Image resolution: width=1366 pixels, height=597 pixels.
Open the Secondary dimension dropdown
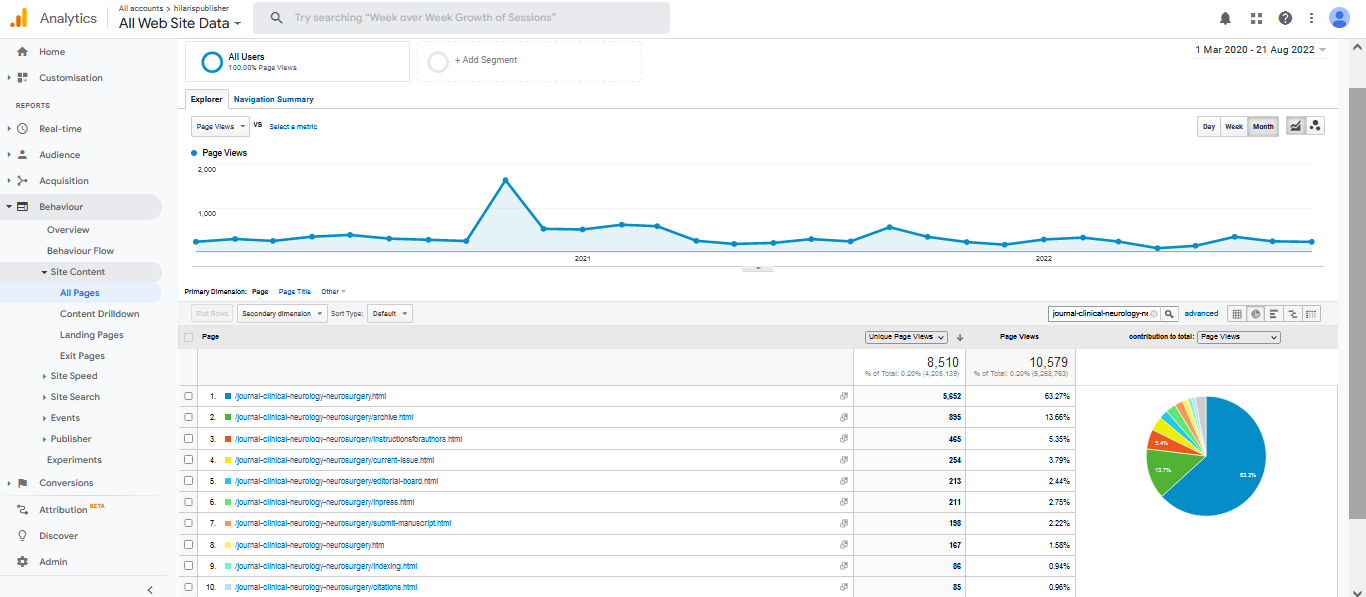pos(283,314)
